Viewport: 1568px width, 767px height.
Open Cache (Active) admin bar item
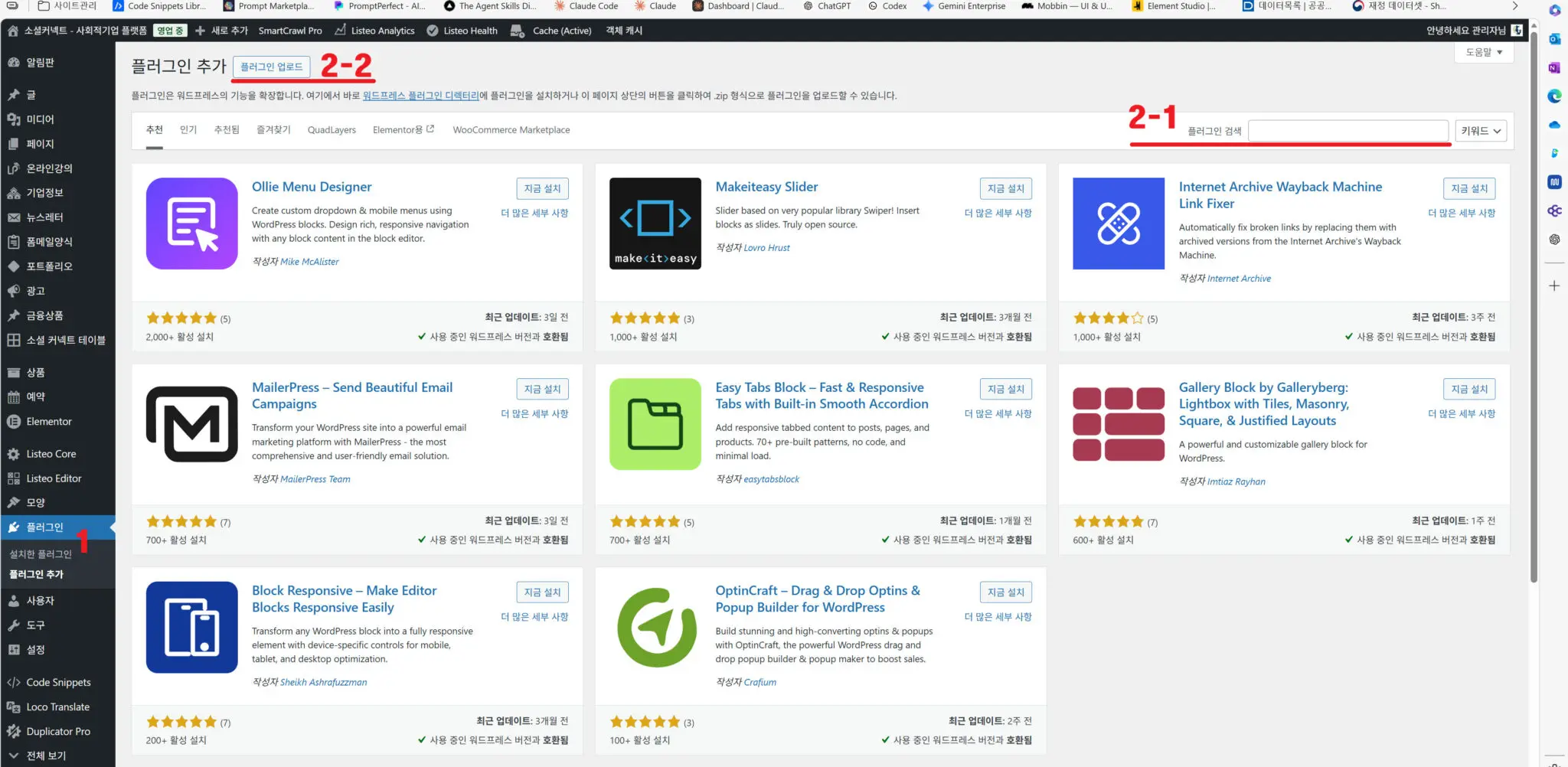[x=551, y=31]
